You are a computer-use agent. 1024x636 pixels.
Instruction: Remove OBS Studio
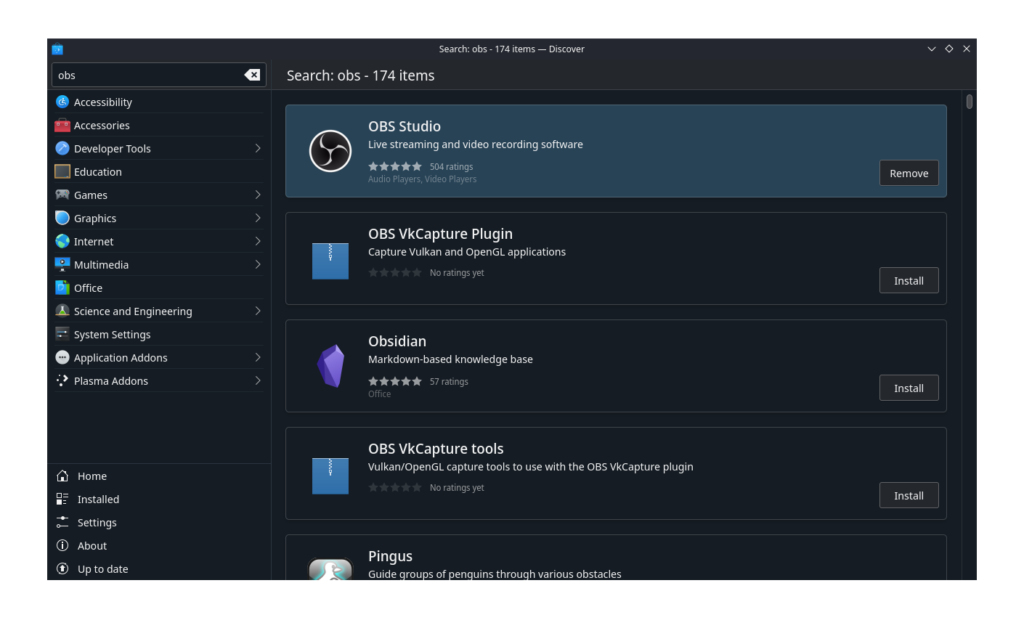(908, 173)
